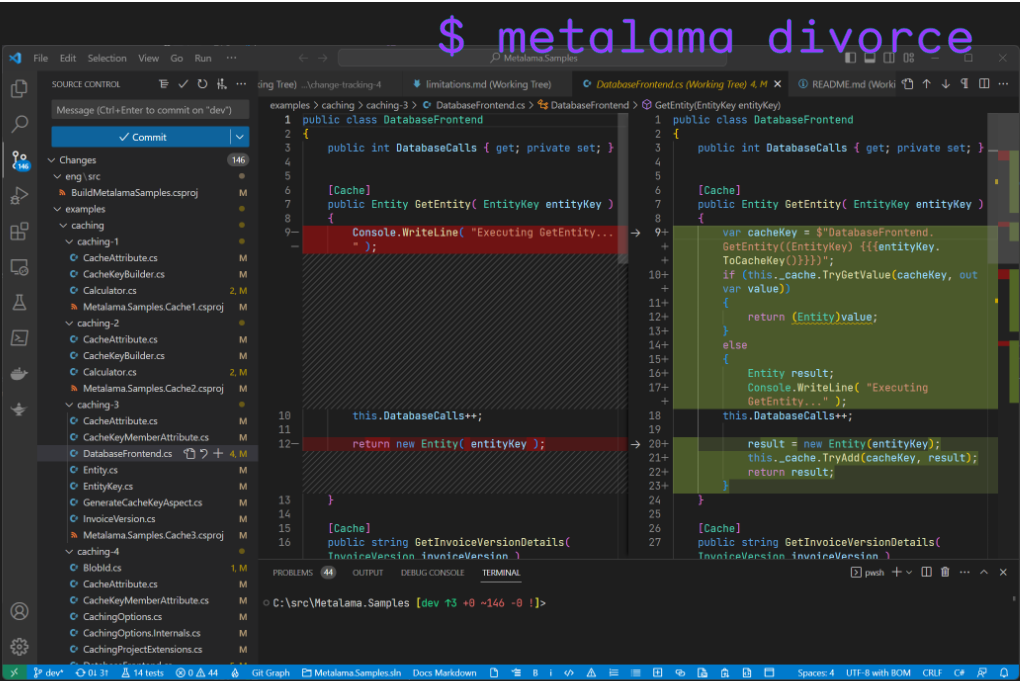Click the Metalama.Samples command center search box
The width and height of the screenshot is (1020, 682).
point(533,58)
